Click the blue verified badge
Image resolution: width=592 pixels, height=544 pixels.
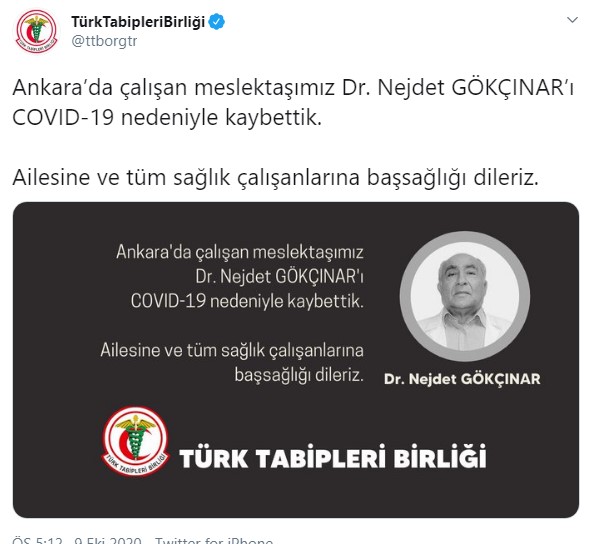click(217, 22)
